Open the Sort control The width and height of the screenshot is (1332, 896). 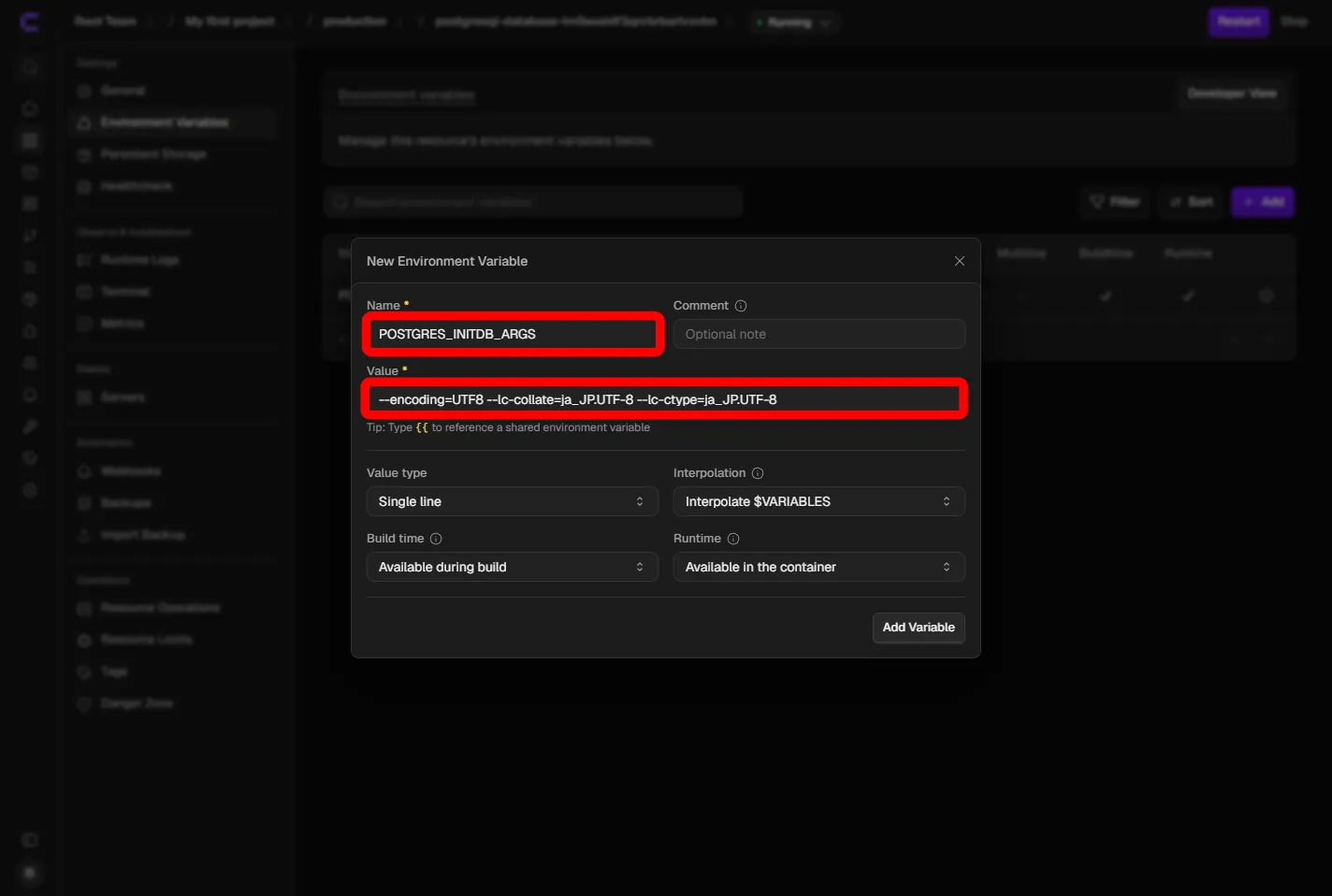point(1191,202)
